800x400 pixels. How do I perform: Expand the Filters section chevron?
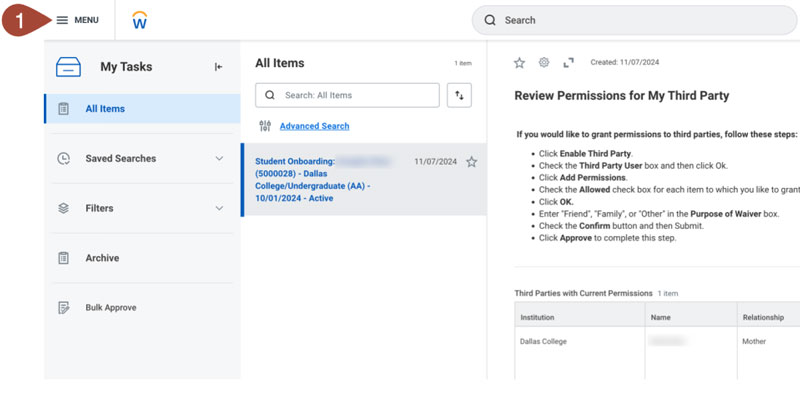click(x=219, y=208)
